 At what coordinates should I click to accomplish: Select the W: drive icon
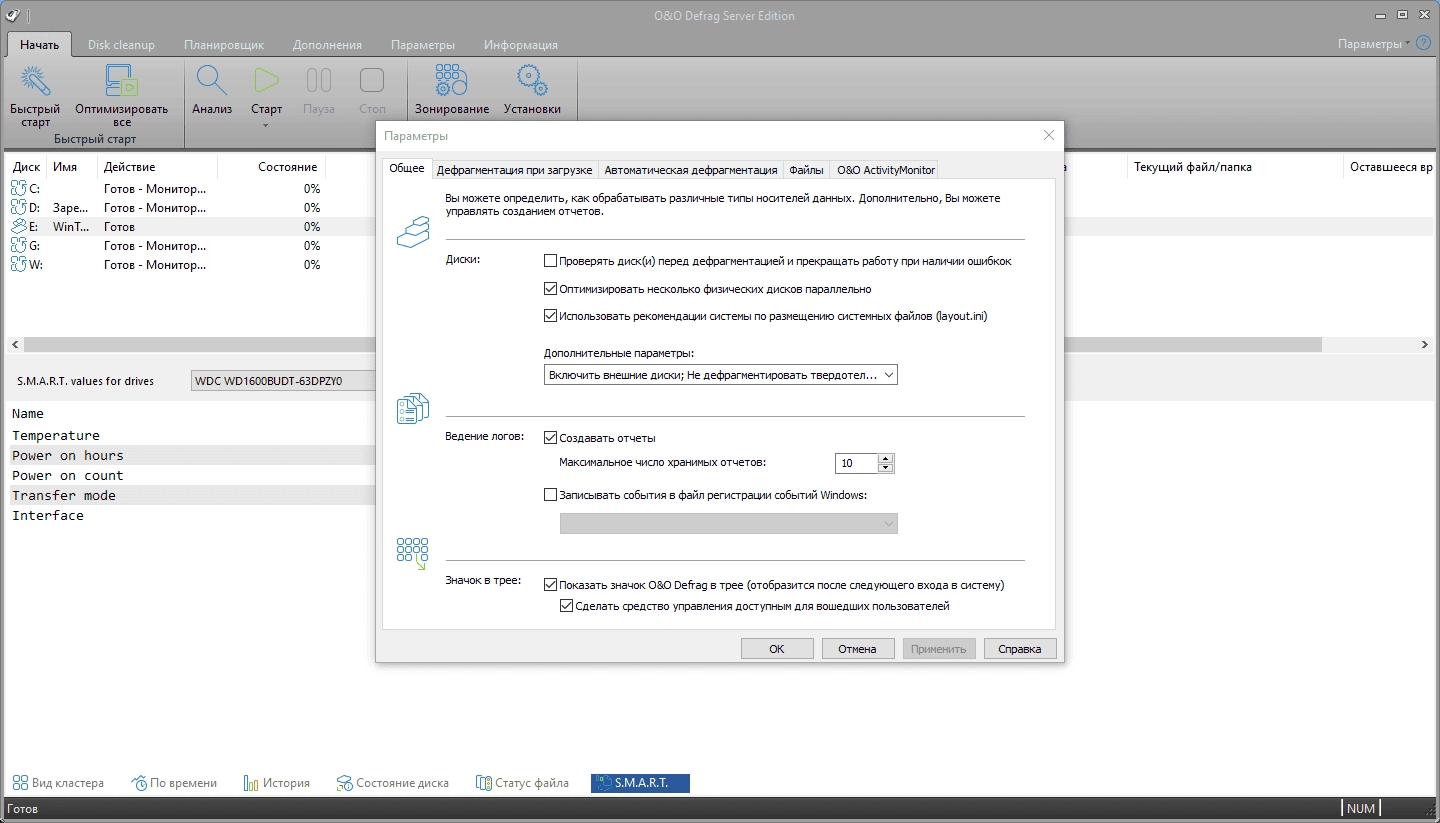click(x=19, y=264)
